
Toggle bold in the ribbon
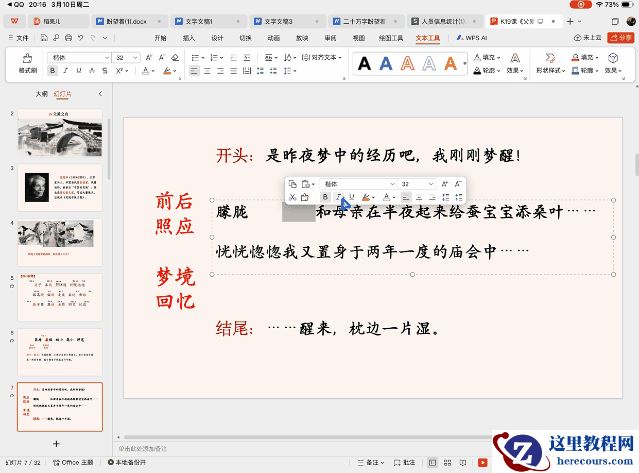coord(52,71)
